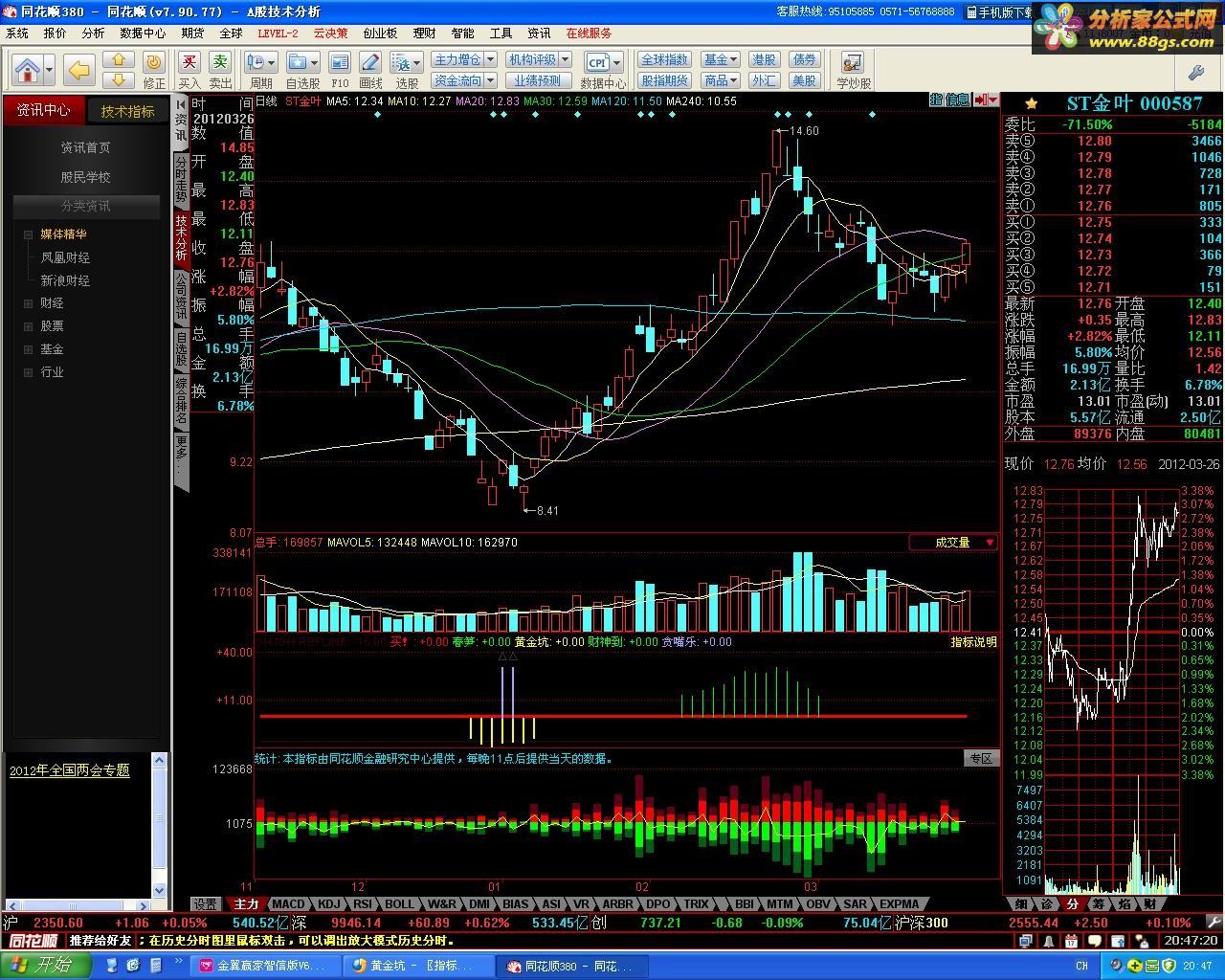
Task: Expand the 财经 tree node
Action: 30,303
